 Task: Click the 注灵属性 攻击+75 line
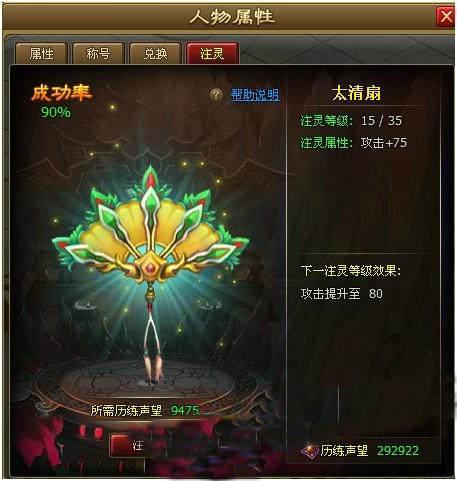pyautogui.click(x=354, y=143)
